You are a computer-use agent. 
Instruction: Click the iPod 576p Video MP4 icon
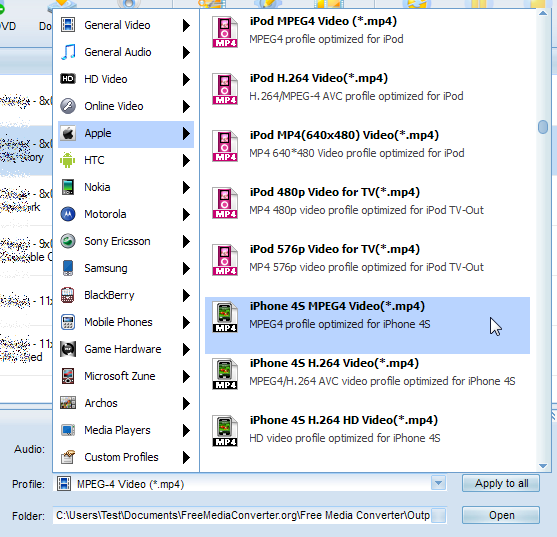pos(225,260)
